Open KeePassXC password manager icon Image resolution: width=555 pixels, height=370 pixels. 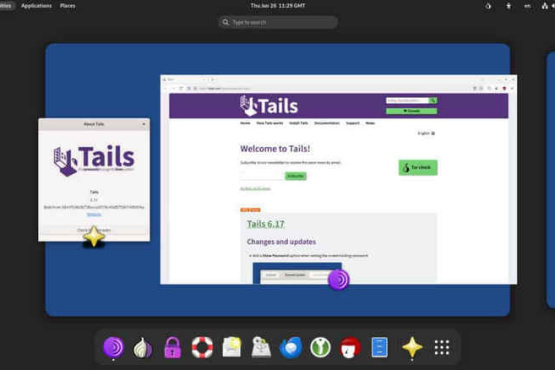[x=320, y=347]
